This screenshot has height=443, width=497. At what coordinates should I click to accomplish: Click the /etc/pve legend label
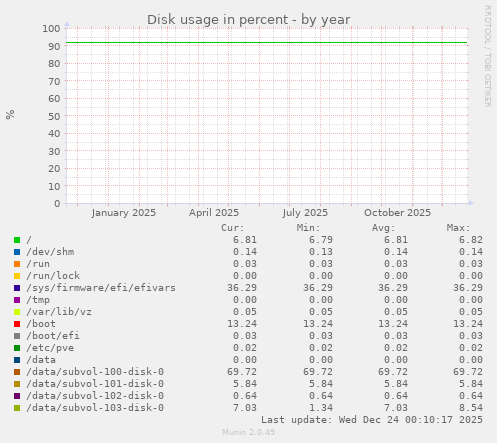(x=50, y=348)
